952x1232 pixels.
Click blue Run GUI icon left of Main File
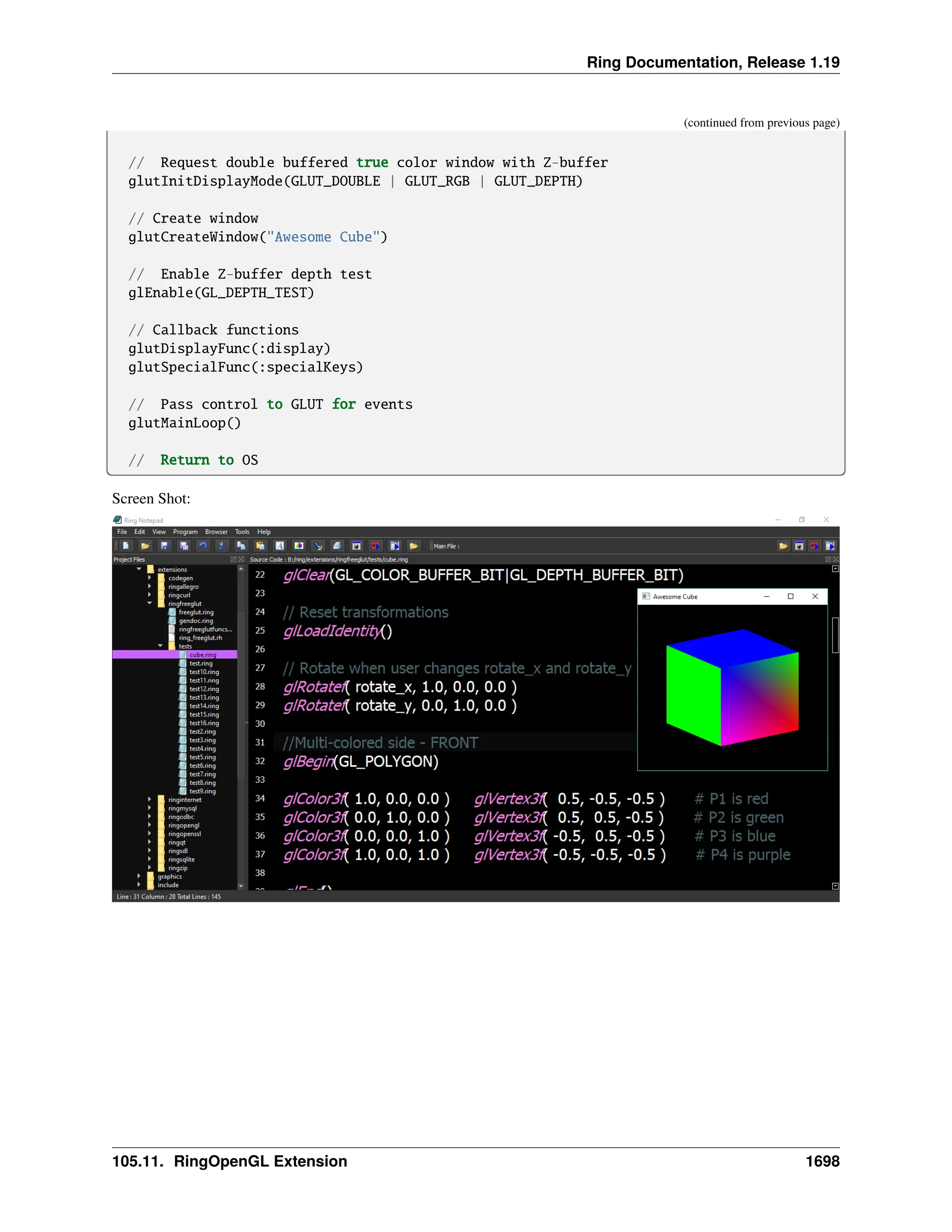[395, 545]
